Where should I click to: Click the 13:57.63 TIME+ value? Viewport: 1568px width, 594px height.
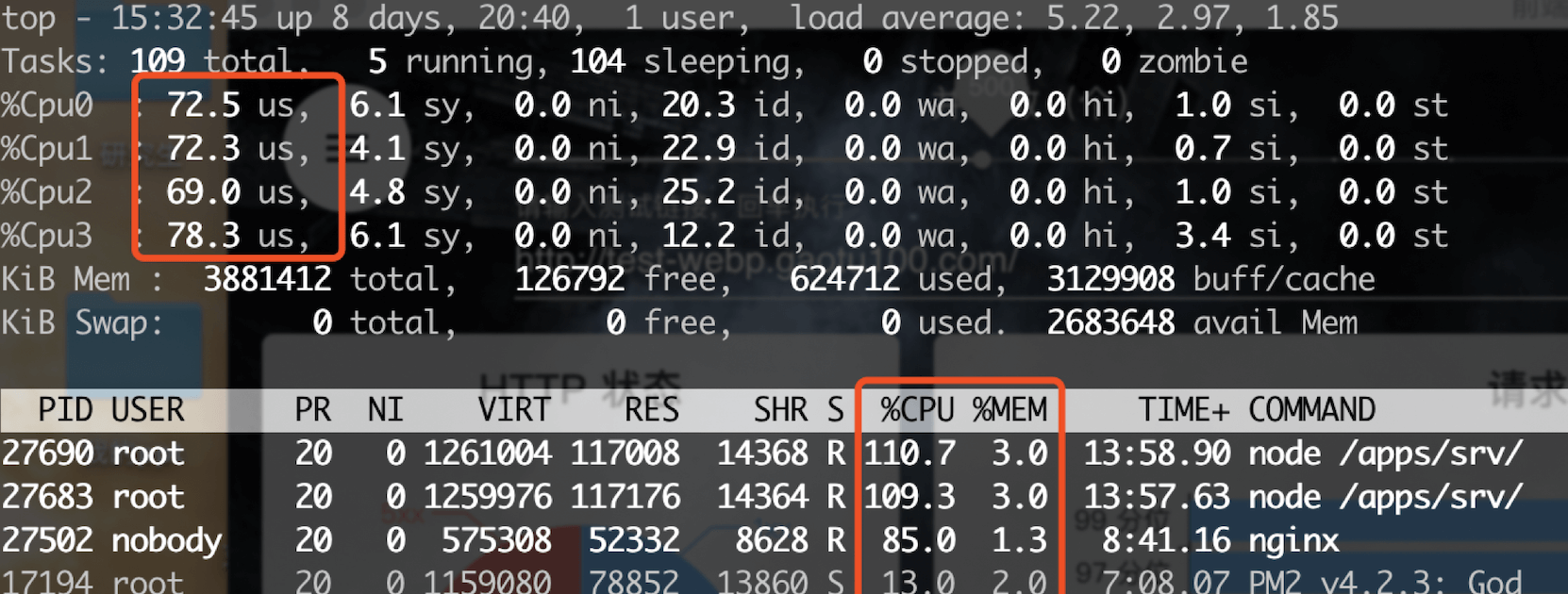click(x=1157, y=497)
